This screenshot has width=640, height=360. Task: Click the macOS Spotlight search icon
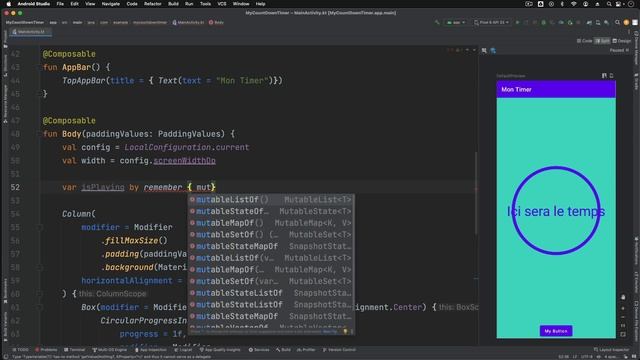click(x=609, y=4)
